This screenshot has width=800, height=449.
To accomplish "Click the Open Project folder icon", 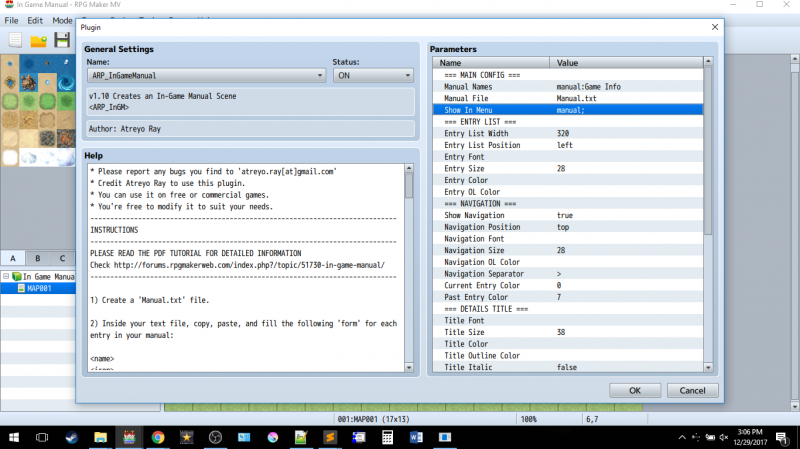I will (38, 40).
